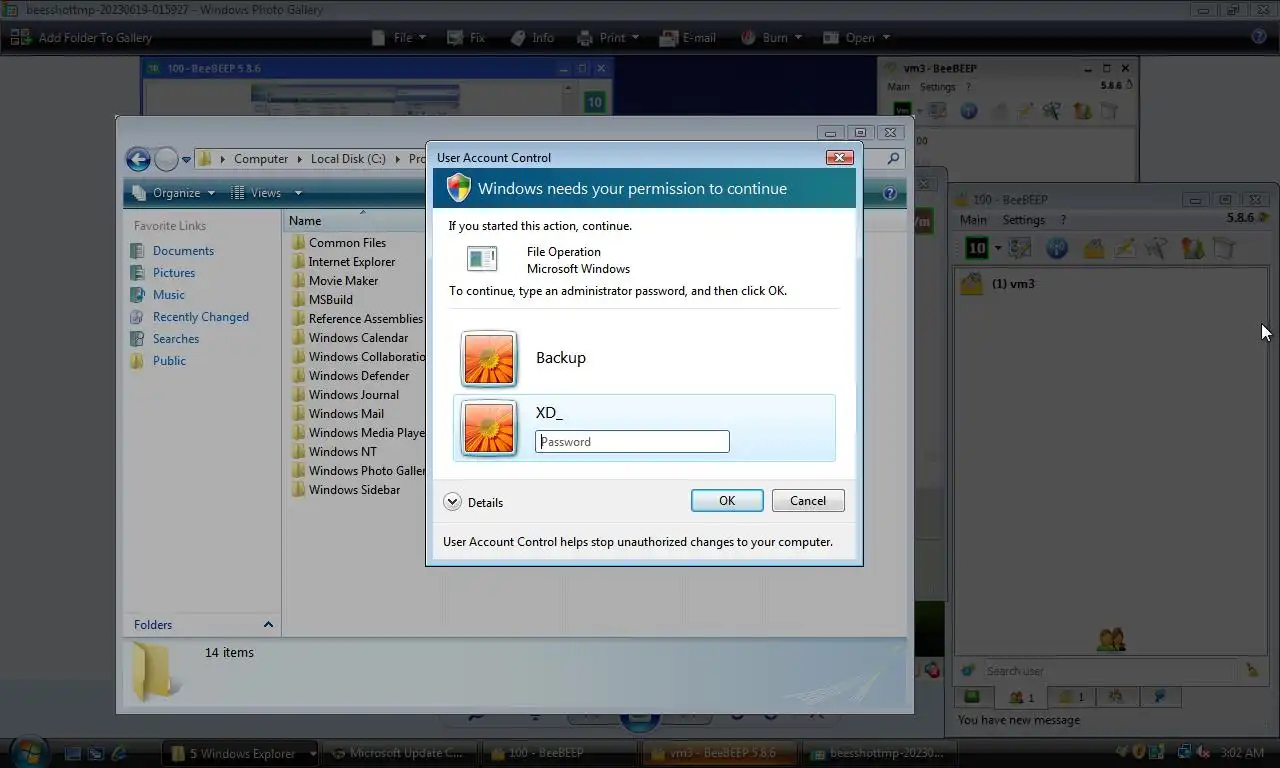Open the ? menu in 100 - BeeBEEP window
This screenshot has width=1280, height=768.
(x=1063, y=220)
